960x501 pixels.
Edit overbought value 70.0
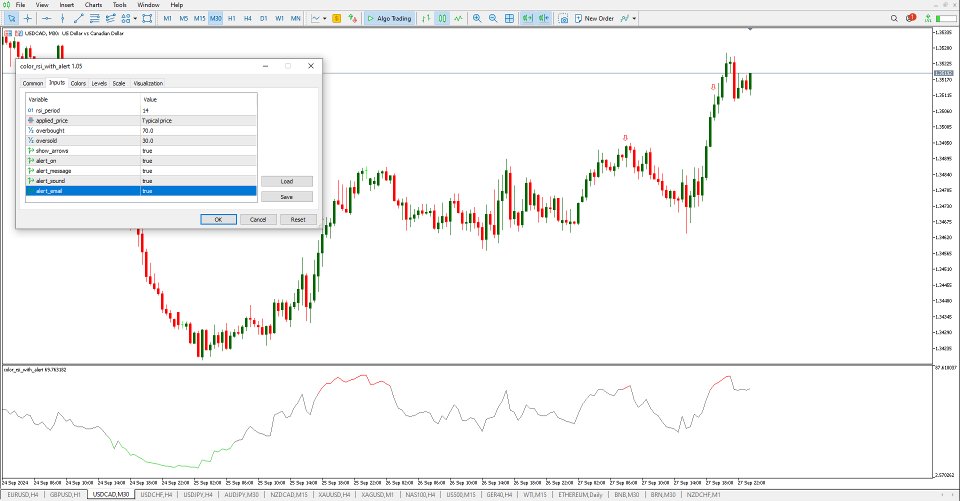click(x=198, y=130)
